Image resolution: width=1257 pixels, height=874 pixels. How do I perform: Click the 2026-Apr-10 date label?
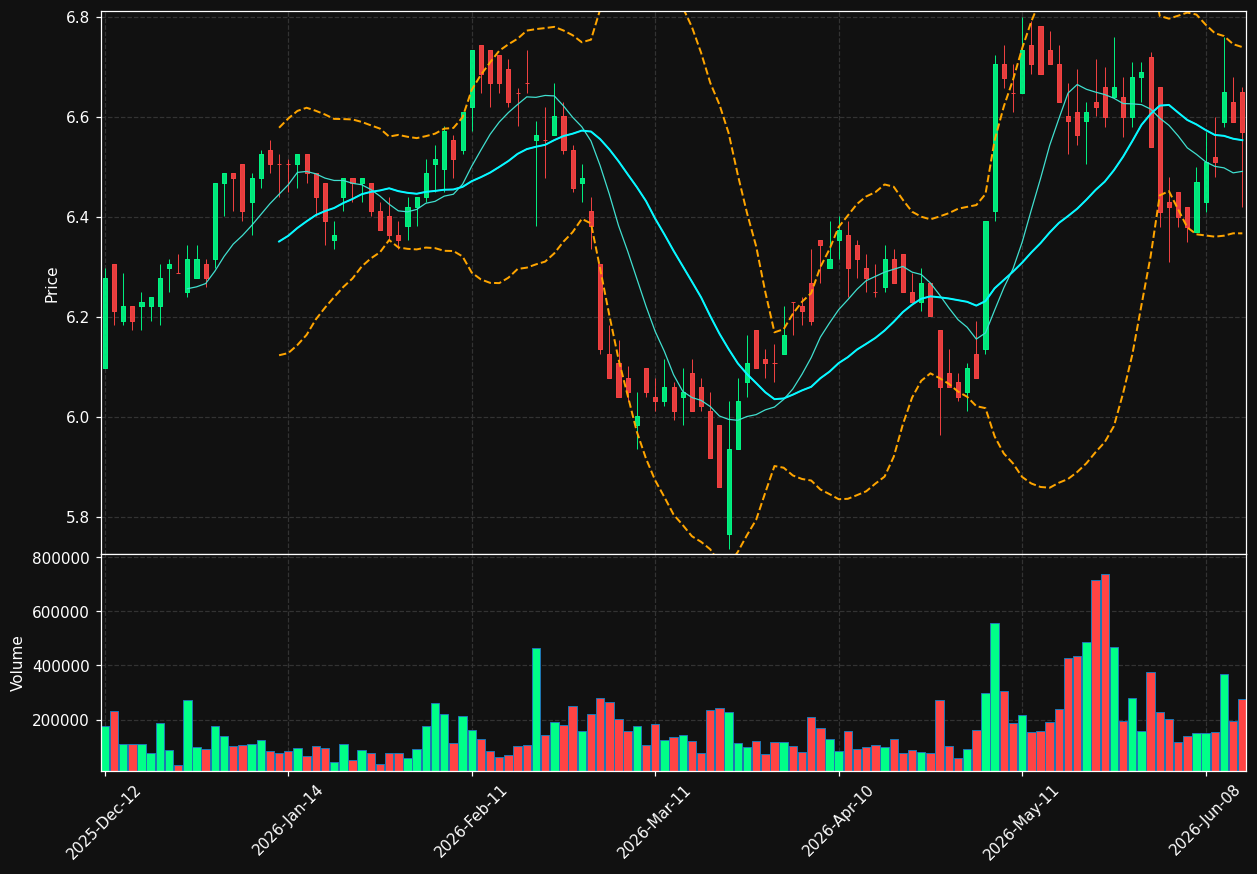838,821
